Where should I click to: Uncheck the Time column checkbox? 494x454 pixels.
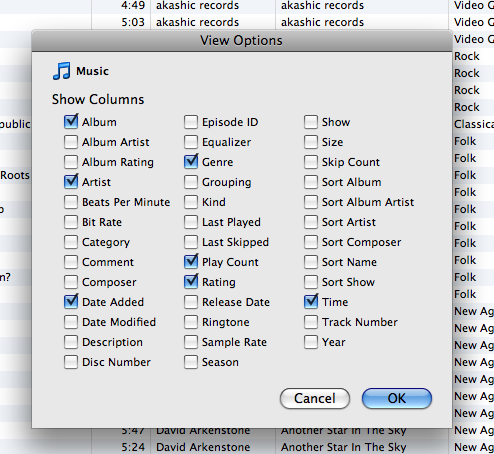[x=311, y=302]
